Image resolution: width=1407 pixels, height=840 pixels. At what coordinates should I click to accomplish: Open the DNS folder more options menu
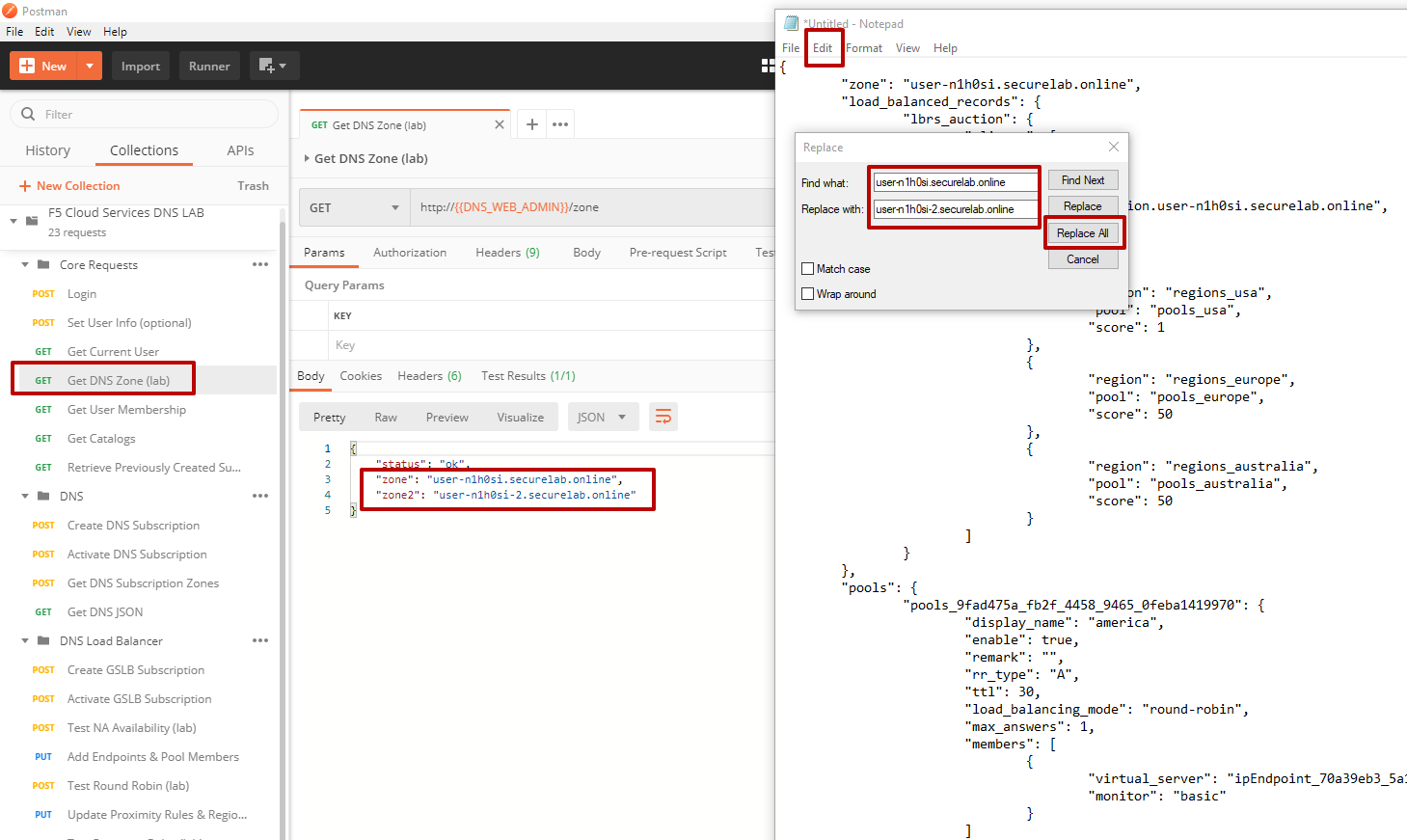[260, 496]
